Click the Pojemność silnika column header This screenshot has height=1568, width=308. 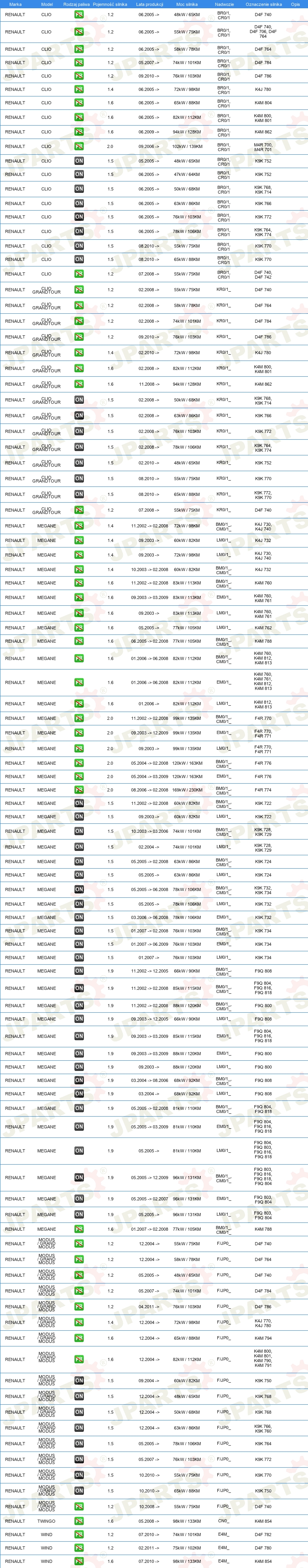[110, 4]
